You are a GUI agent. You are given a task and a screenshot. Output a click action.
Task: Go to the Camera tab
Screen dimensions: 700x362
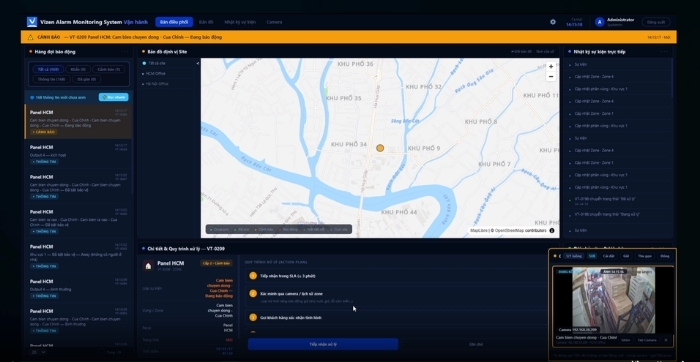point(274,22)
